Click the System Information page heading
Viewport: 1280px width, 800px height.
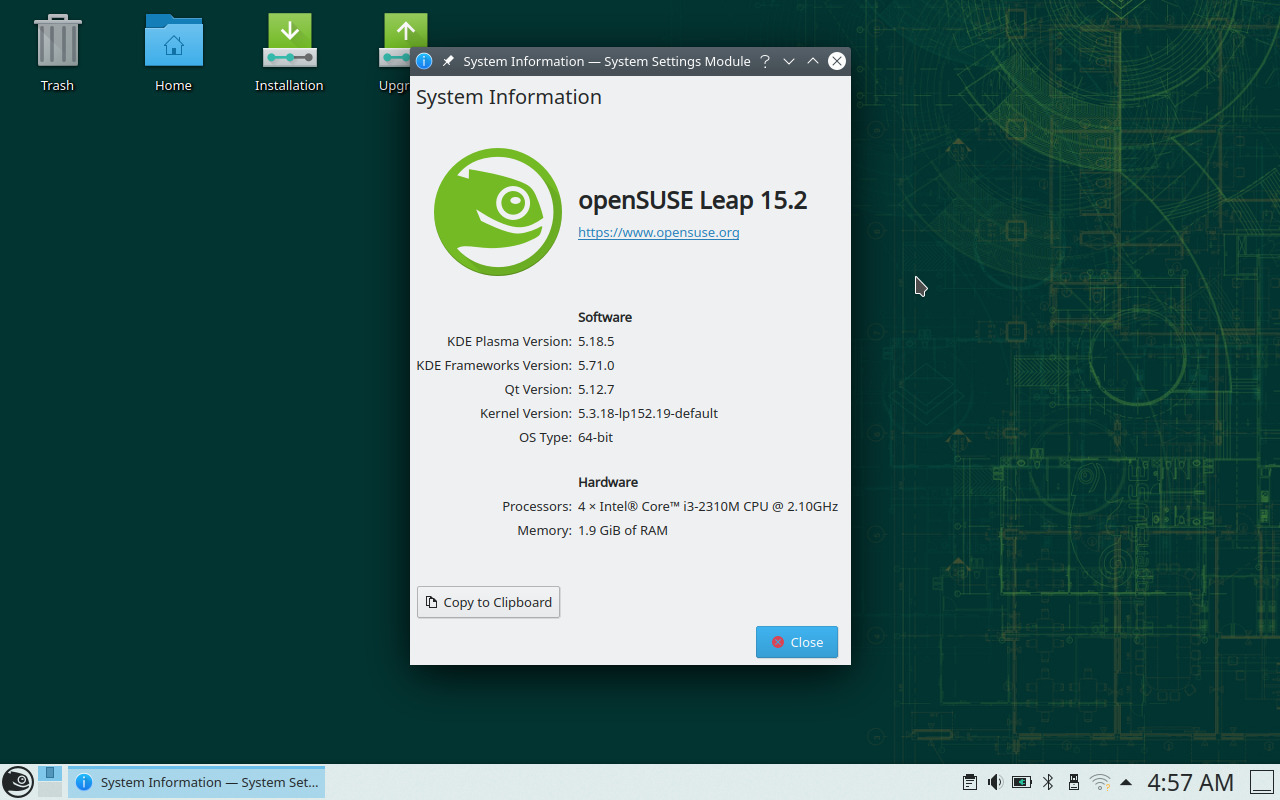509,97
